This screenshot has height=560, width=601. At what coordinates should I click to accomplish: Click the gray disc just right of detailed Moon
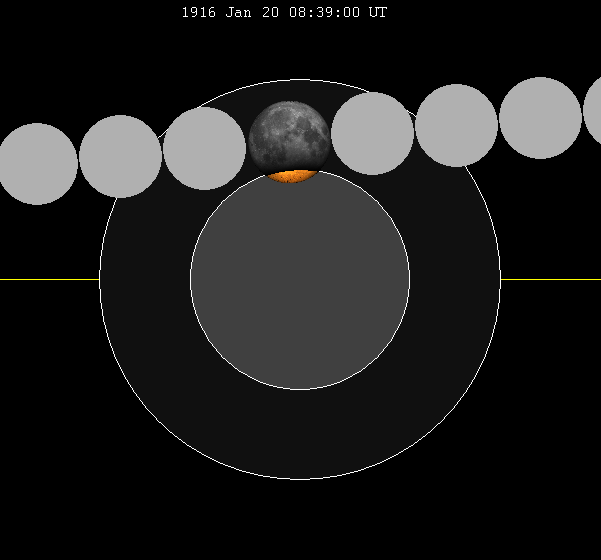(372, 133)
